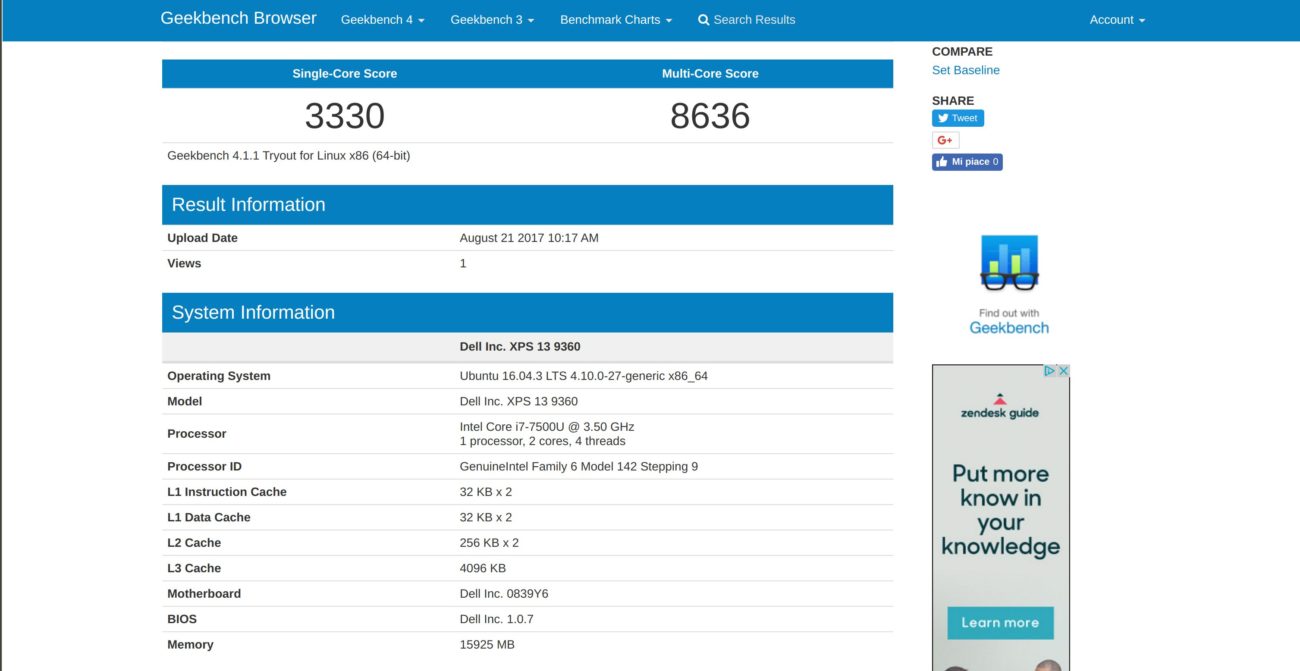Click the AdChoices triangle icon
This screenshot has width=1300, height=671.
[x=1050, y=371]
